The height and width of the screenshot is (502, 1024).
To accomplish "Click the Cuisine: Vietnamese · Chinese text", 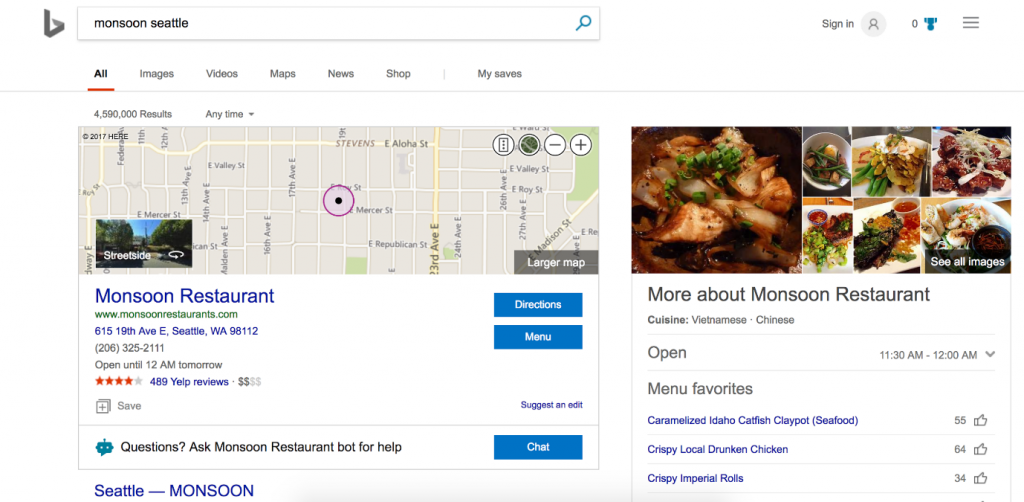I will 721,320.
